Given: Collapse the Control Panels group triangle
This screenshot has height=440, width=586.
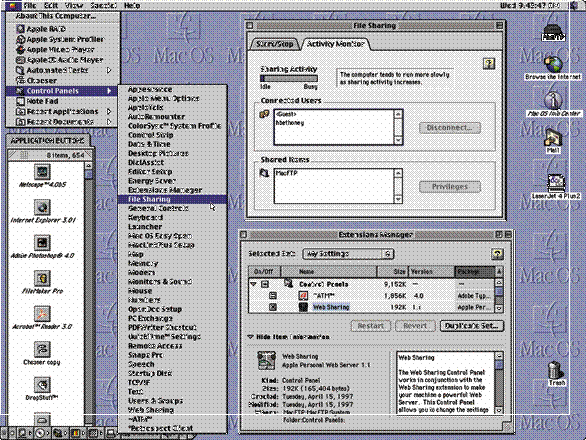Looking at the screenshot, I should click(x=253, y=284).
